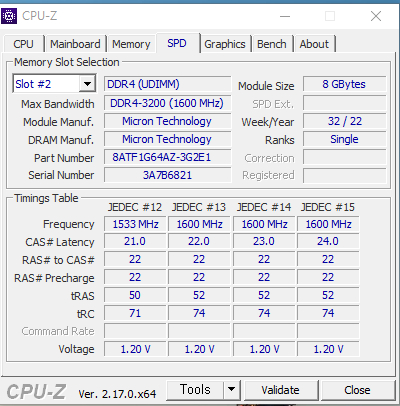Click the DRAM Manuf. Micron Technology value

(x=167, y=139)
